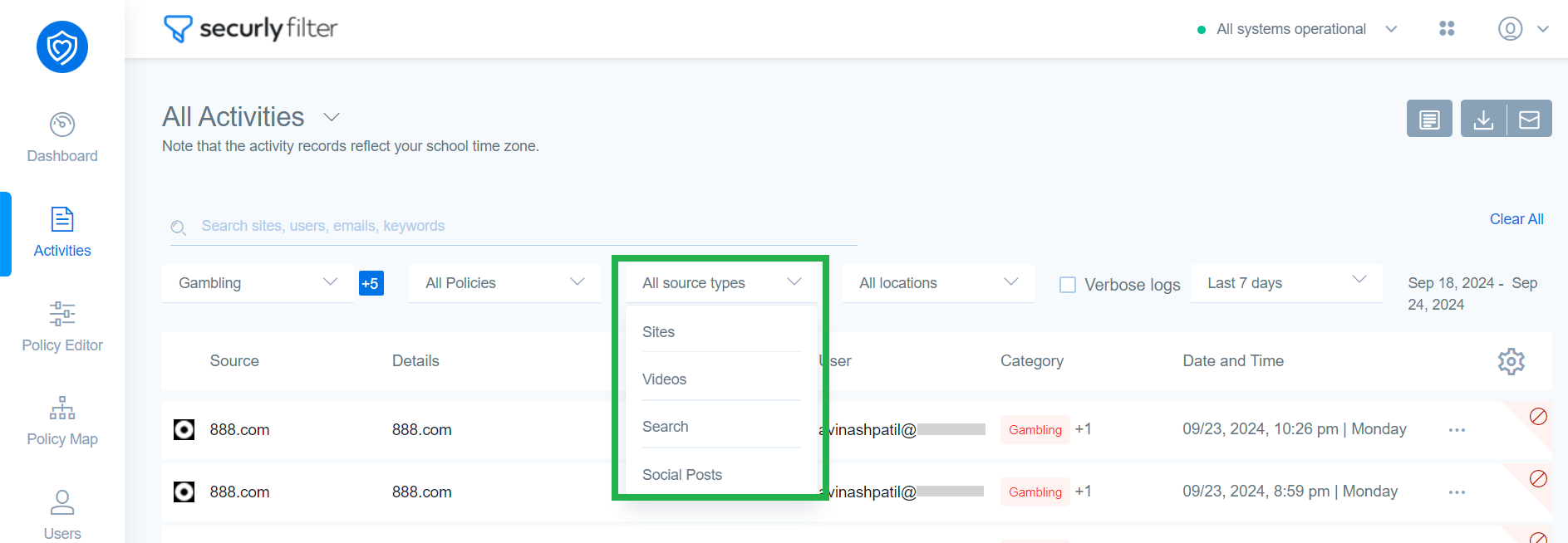Open the list view report icon

[1429, 119]
